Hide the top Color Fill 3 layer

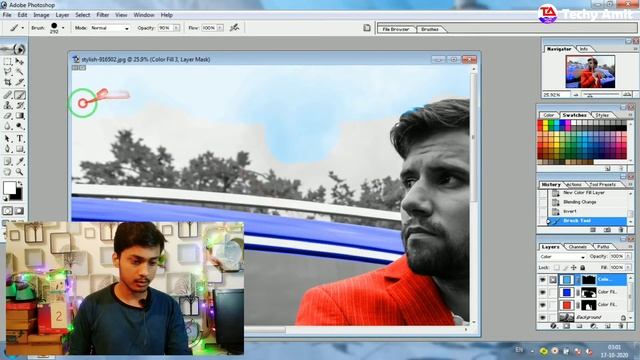[542, 280]
